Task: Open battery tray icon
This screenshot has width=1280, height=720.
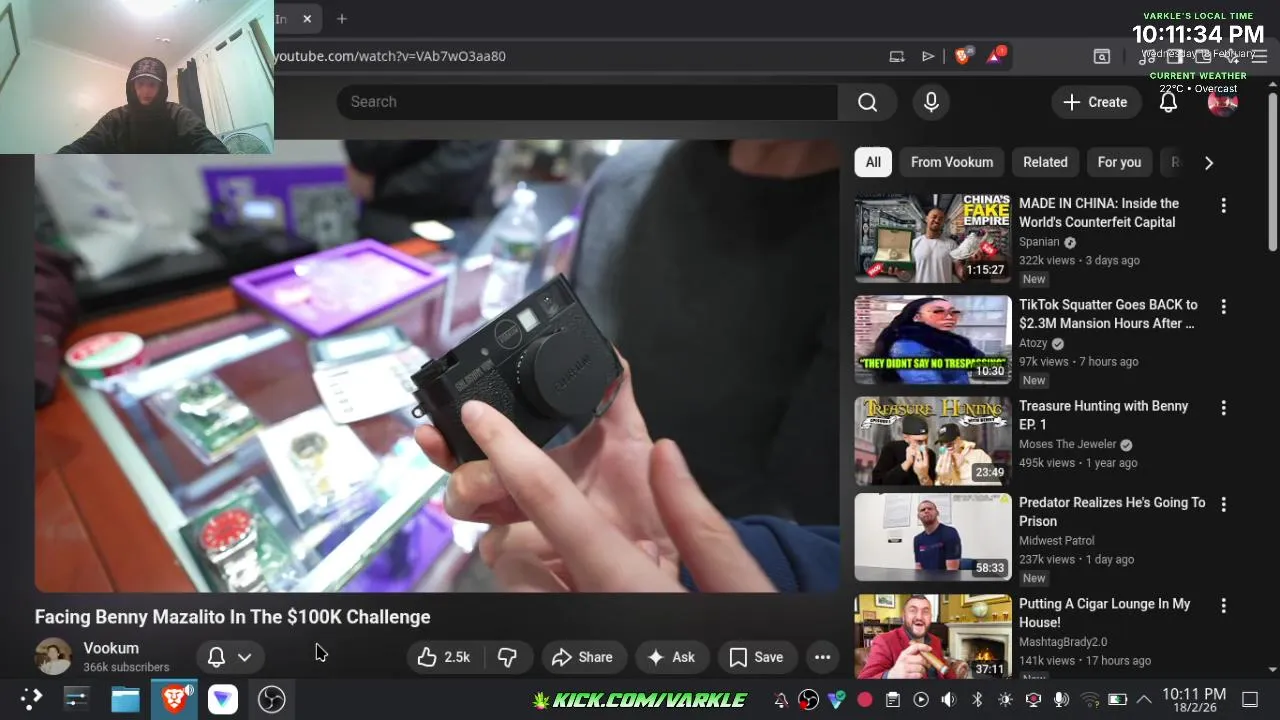Action: [1118, 699]
